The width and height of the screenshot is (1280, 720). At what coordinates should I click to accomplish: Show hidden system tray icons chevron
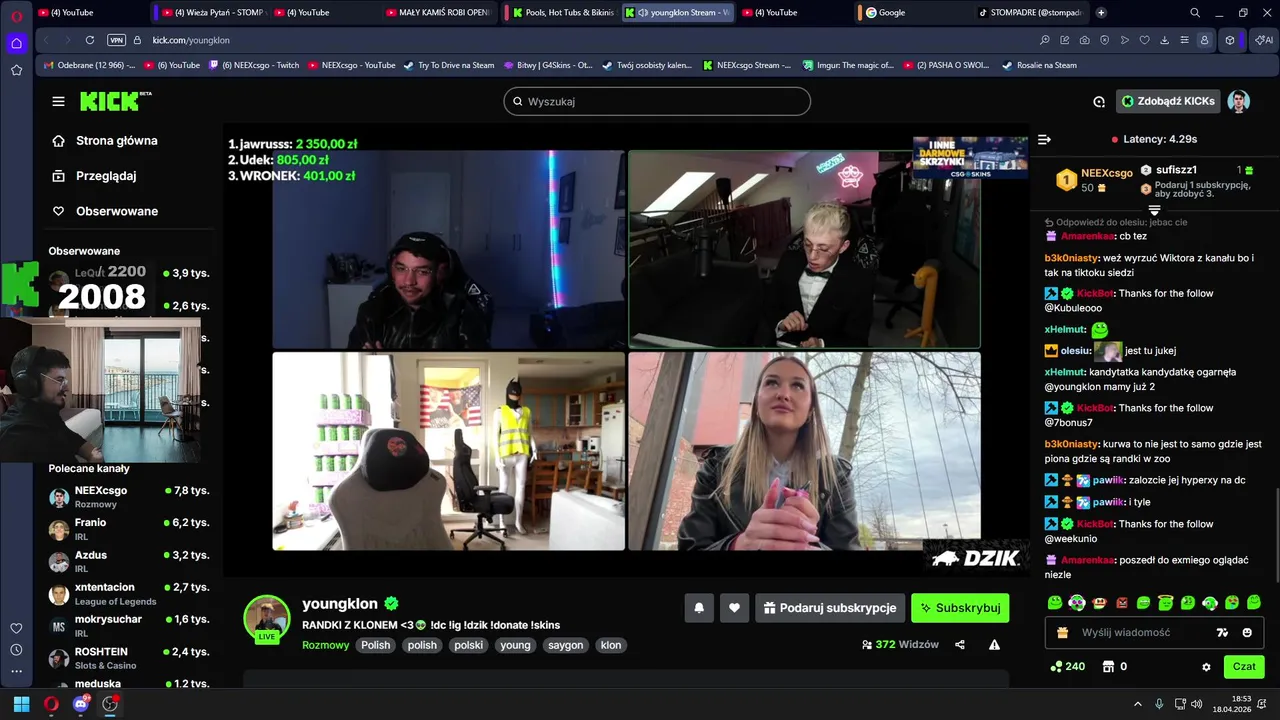point(1138,704)
